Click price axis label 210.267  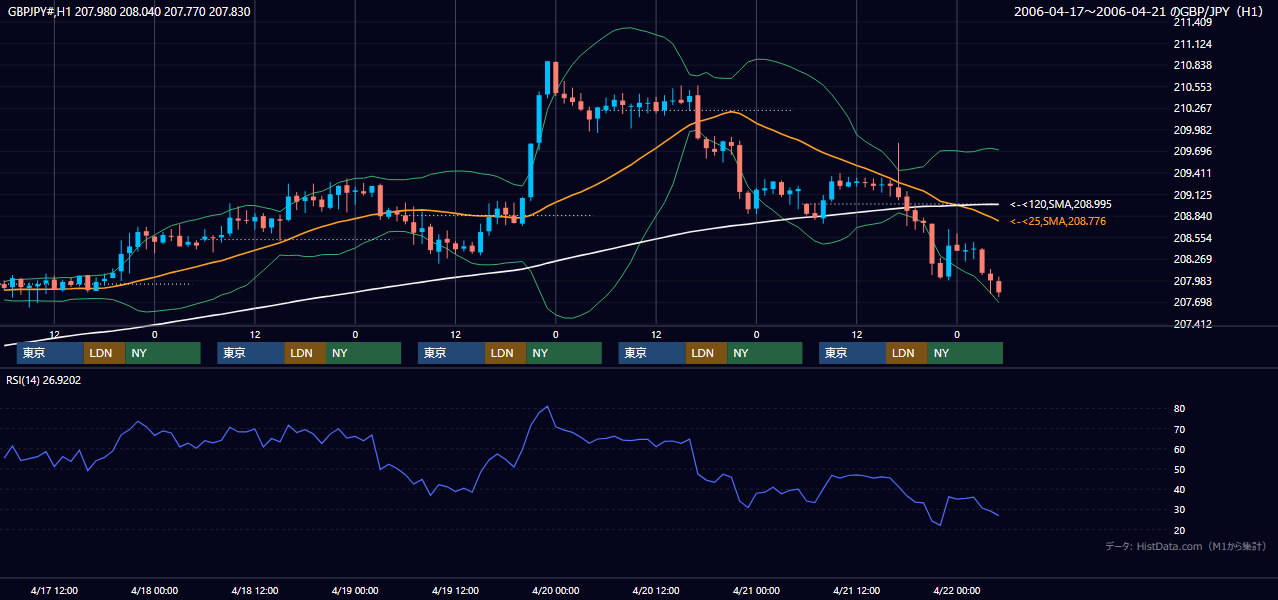pyautogui.click(x=1193, y=108)
